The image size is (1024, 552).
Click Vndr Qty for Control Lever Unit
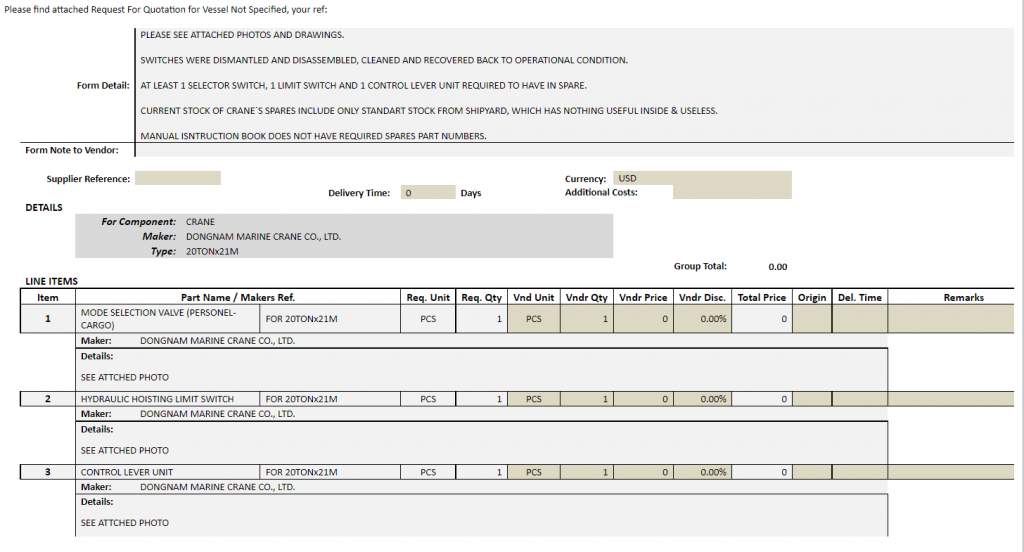pyautogui.click(x=586, y=472)
